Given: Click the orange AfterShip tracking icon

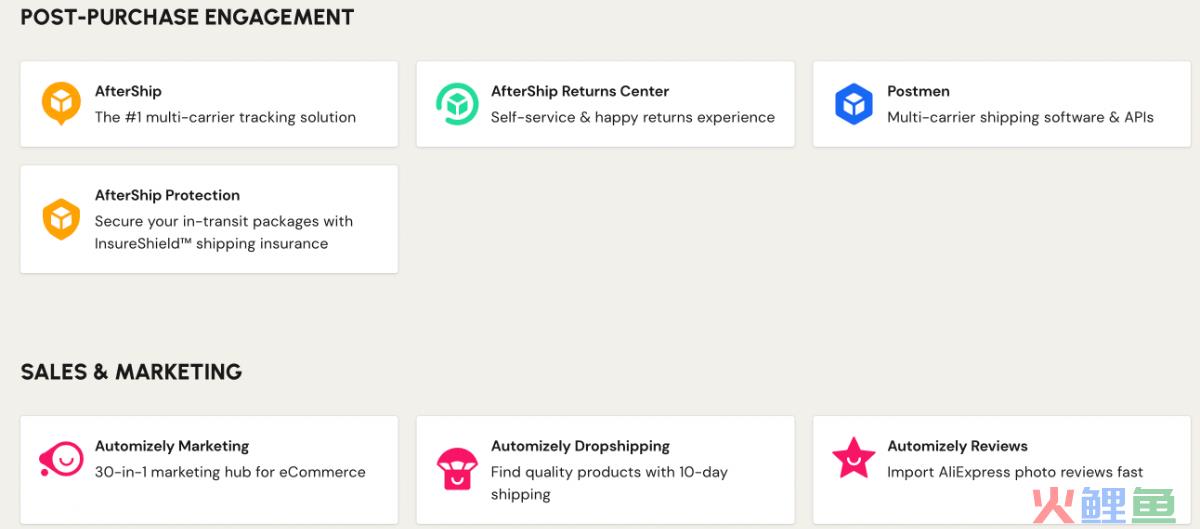Looking at the screenshot, I should click(x=61, y=104).
